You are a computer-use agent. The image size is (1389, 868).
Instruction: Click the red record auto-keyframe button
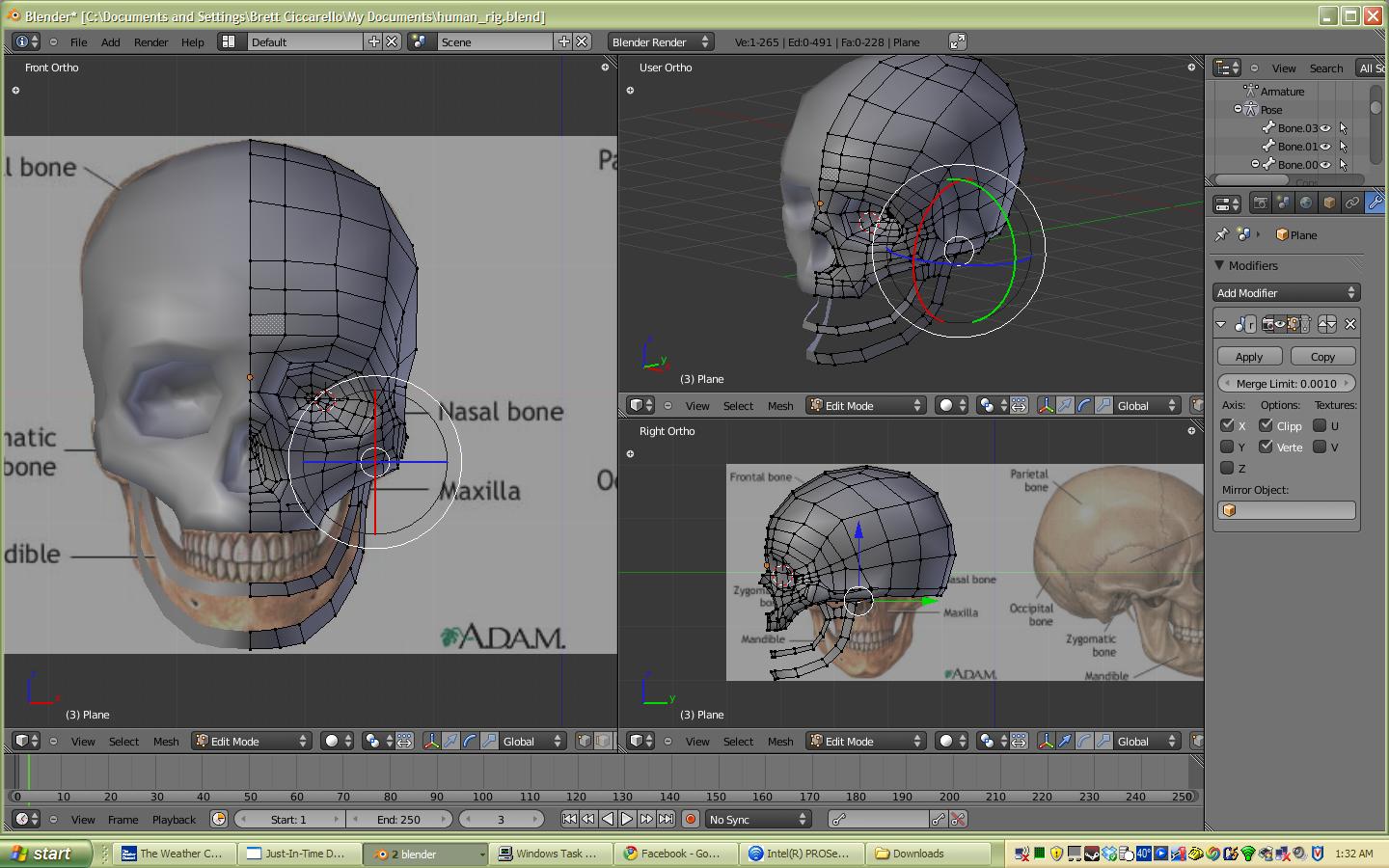click(x=690, y=819)
